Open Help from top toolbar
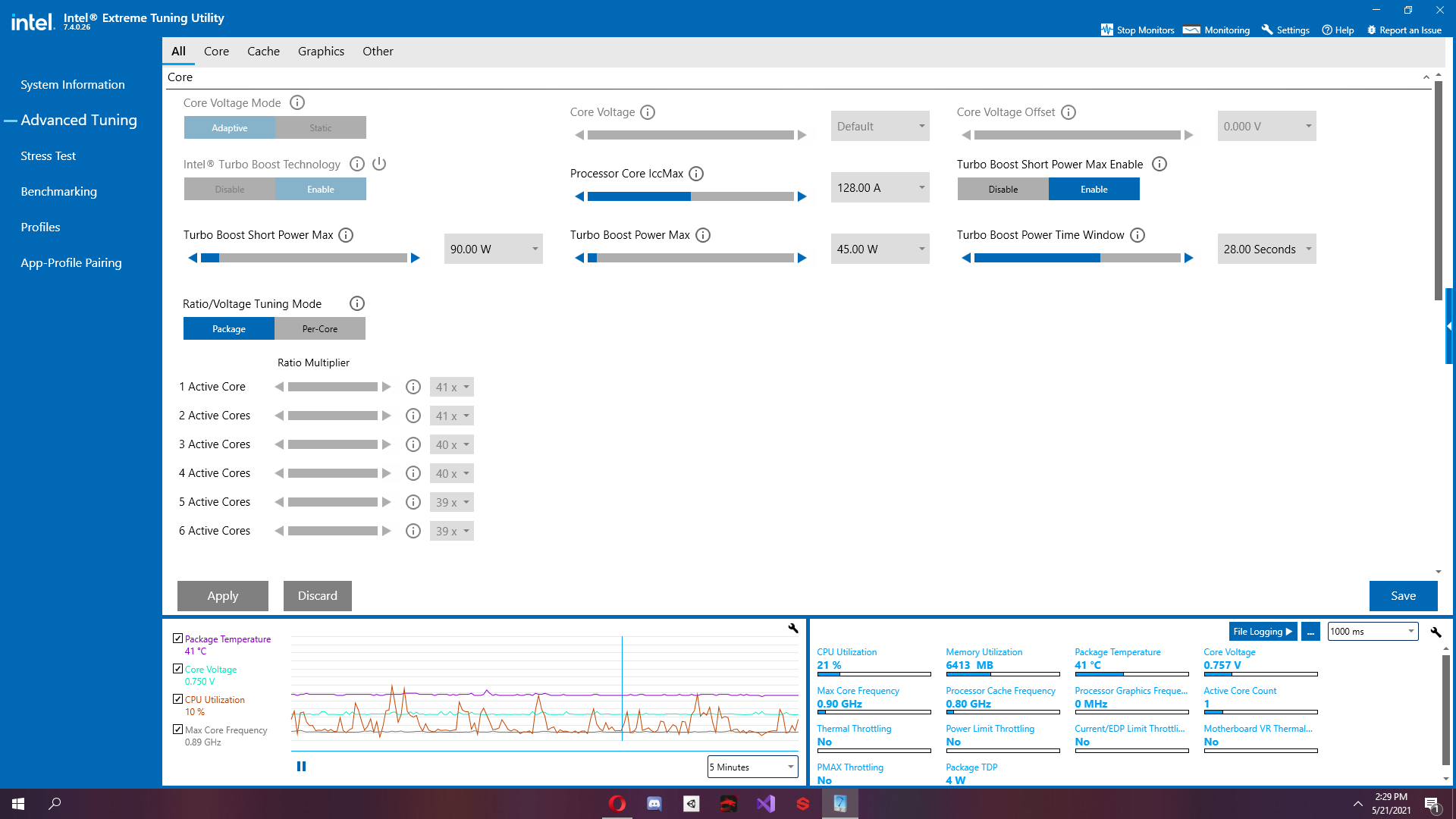1456x819 pixels. (1338, 30)
